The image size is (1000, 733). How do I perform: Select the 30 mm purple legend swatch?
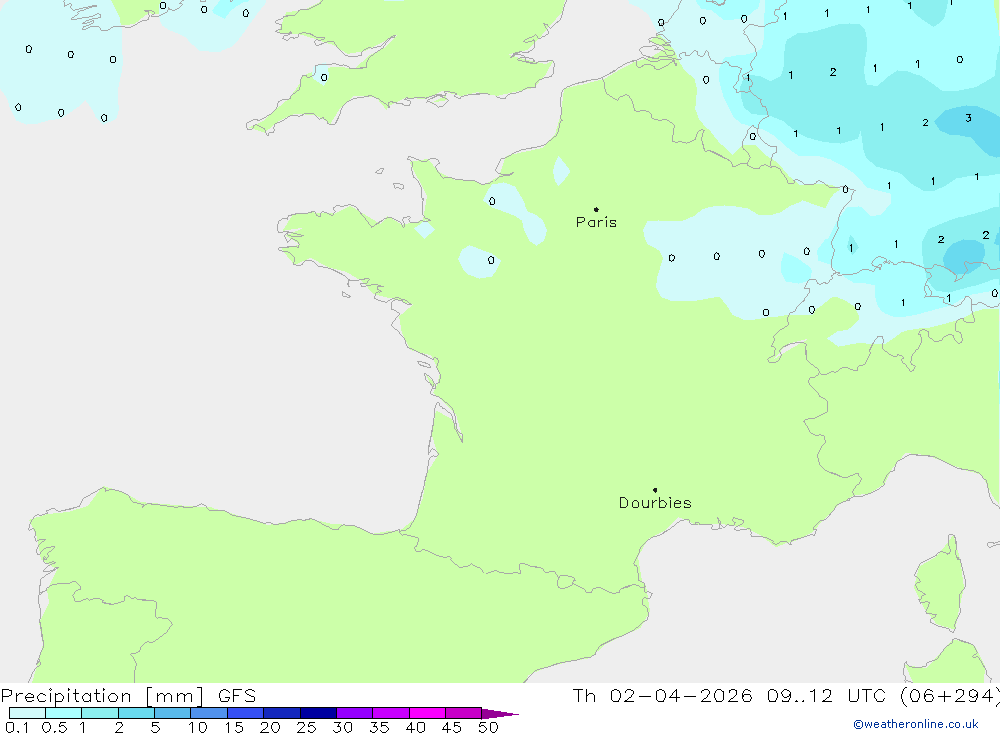354,713
